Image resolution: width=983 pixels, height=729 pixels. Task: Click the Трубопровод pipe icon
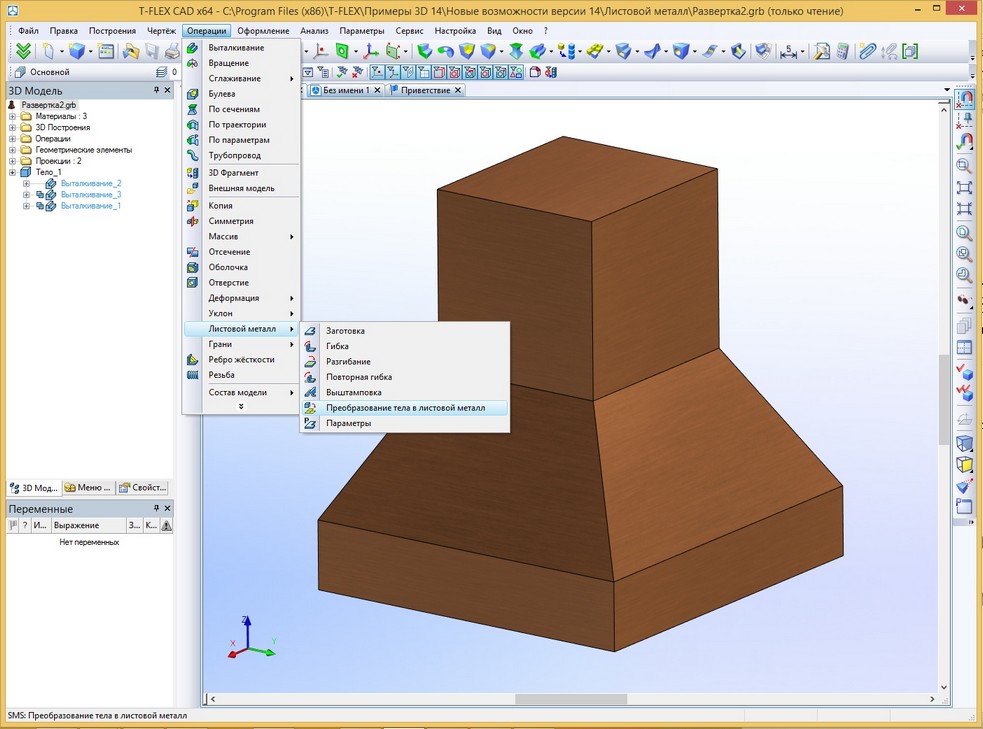193,155
